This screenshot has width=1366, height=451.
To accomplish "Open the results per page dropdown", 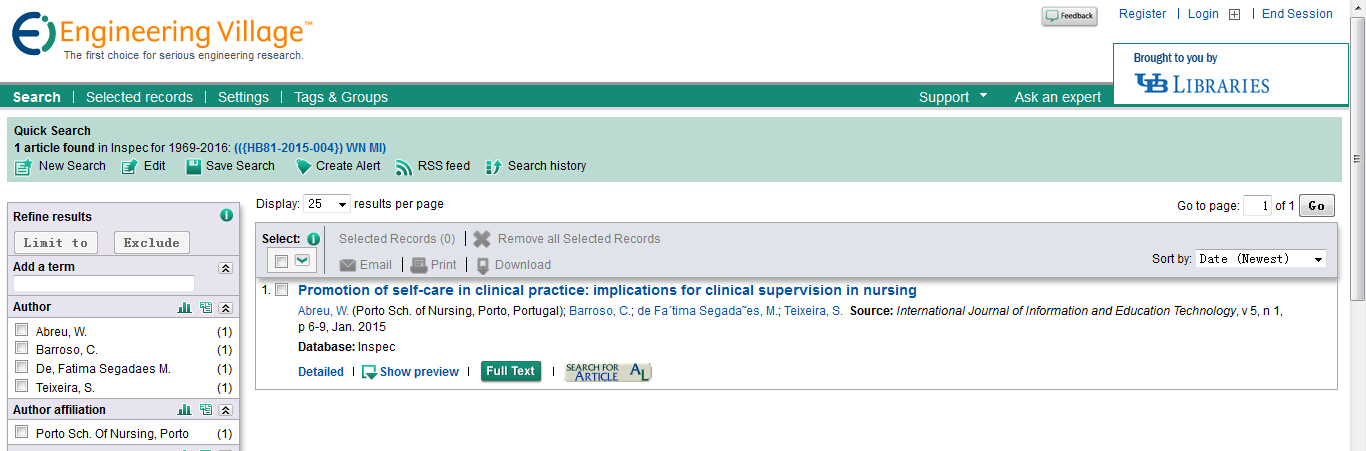I will pyautogui.click(x=327, y=204).
